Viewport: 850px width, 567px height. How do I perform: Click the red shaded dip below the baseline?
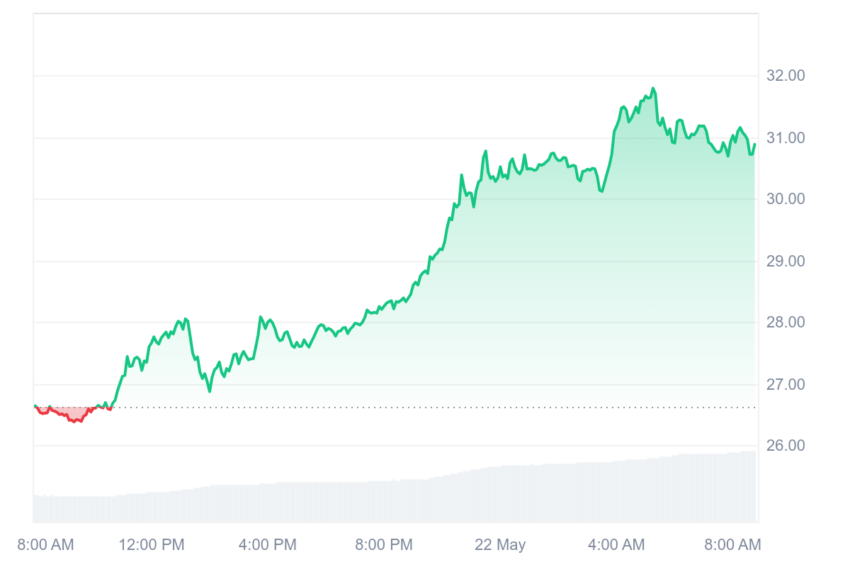pyautogui.click(x=75, y=414)
